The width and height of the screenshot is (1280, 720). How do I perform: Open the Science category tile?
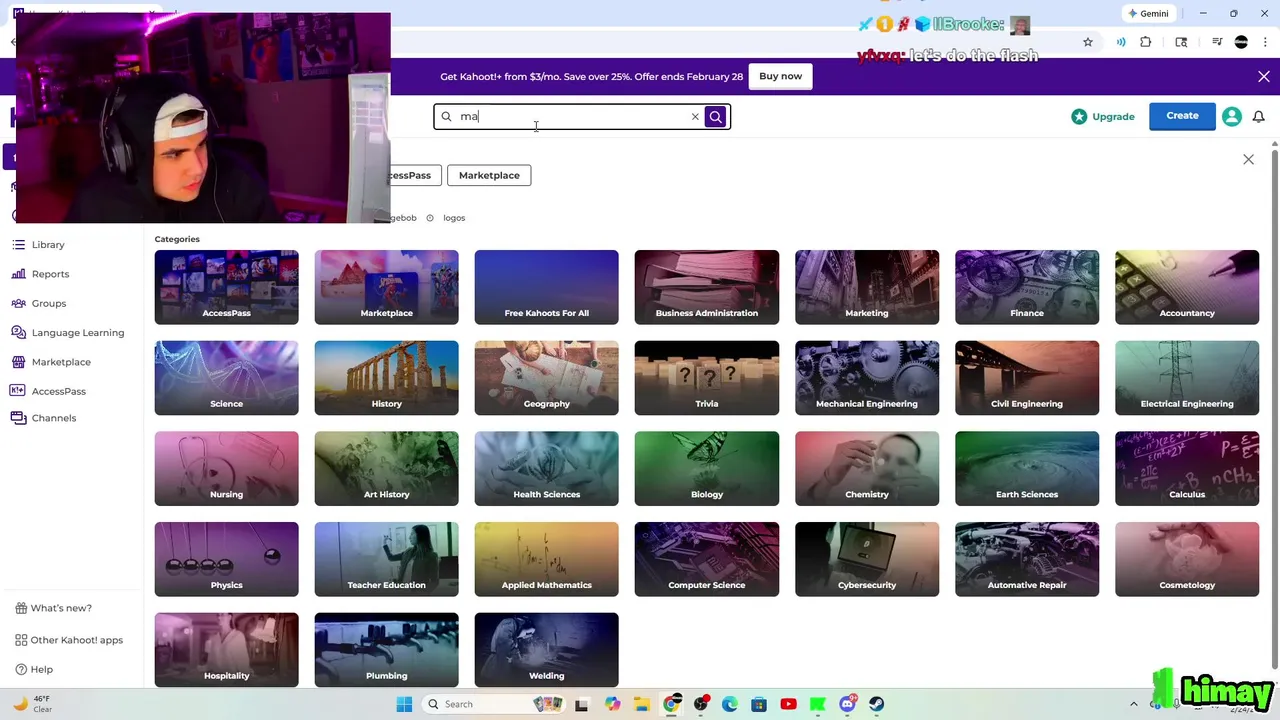226,378
